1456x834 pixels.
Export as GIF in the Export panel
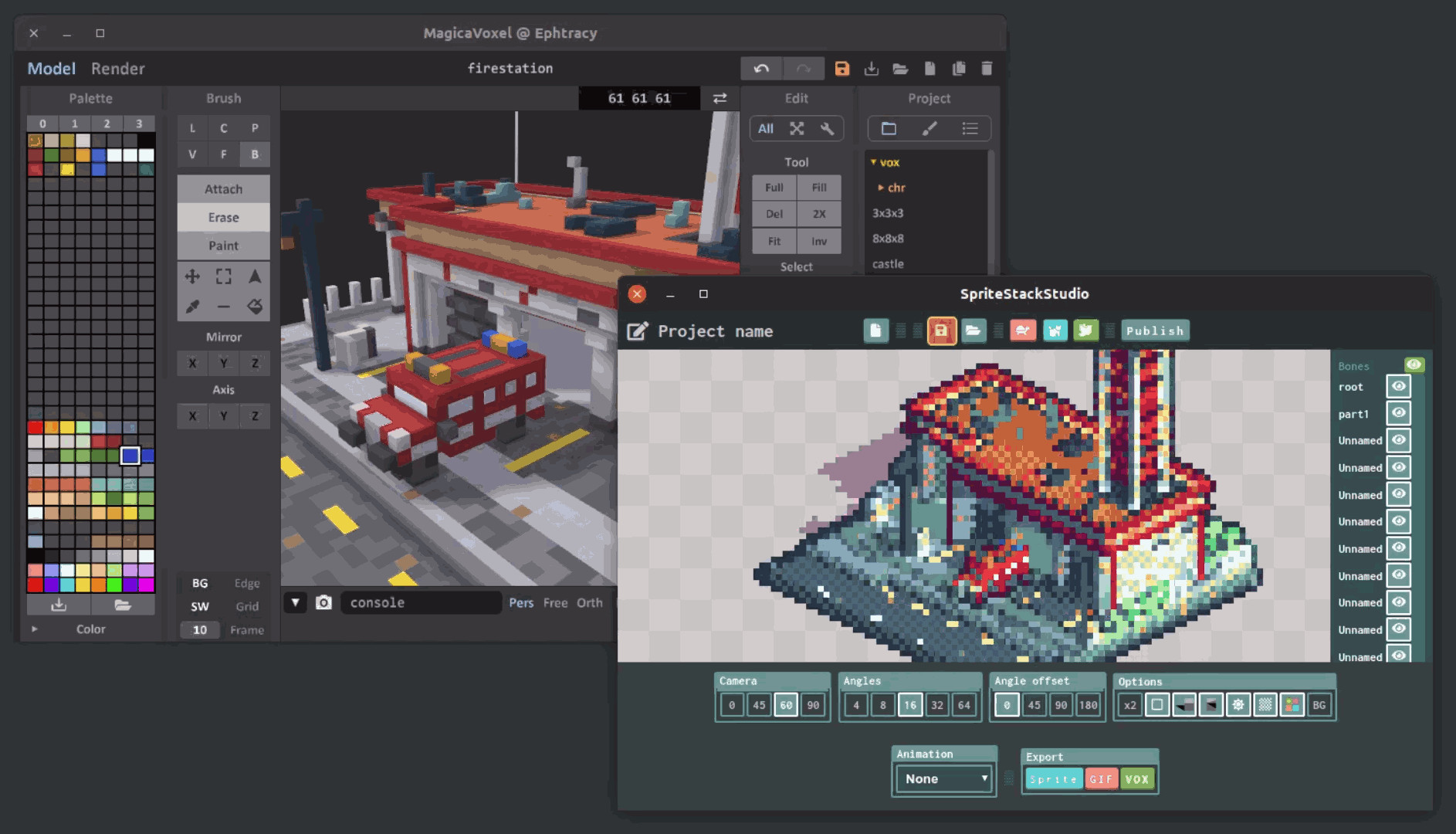1102,778
